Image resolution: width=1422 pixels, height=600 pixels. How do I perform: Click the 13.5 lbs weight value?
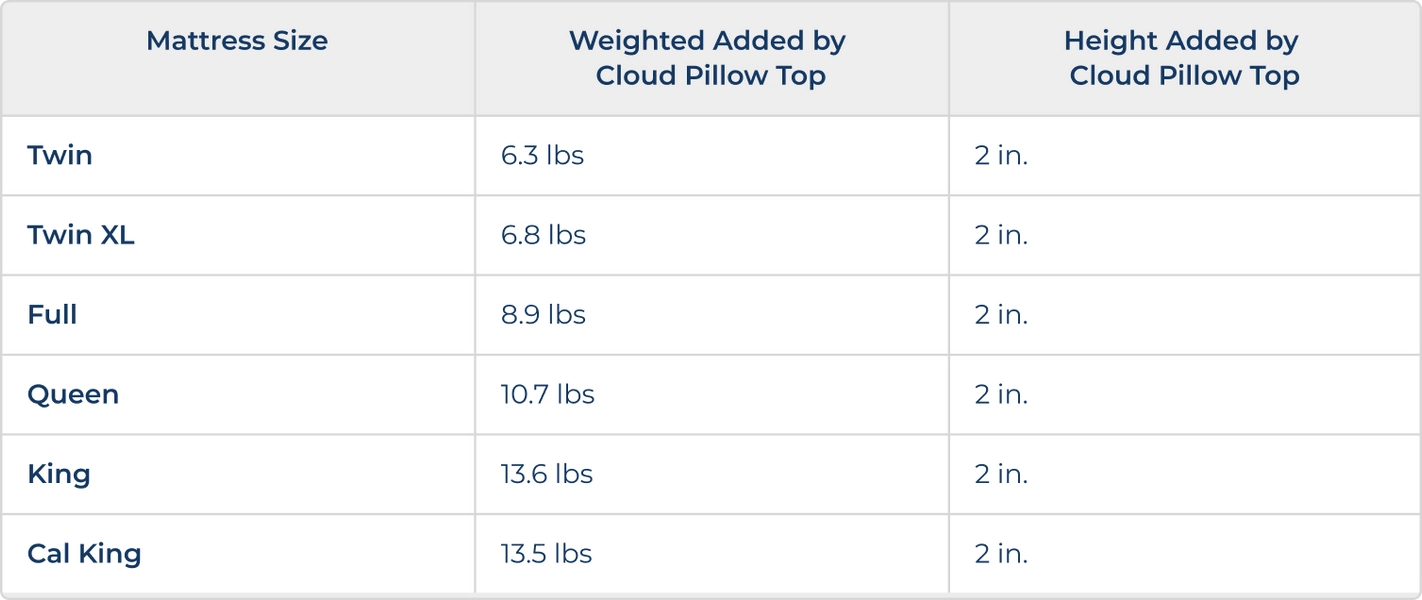546,554
